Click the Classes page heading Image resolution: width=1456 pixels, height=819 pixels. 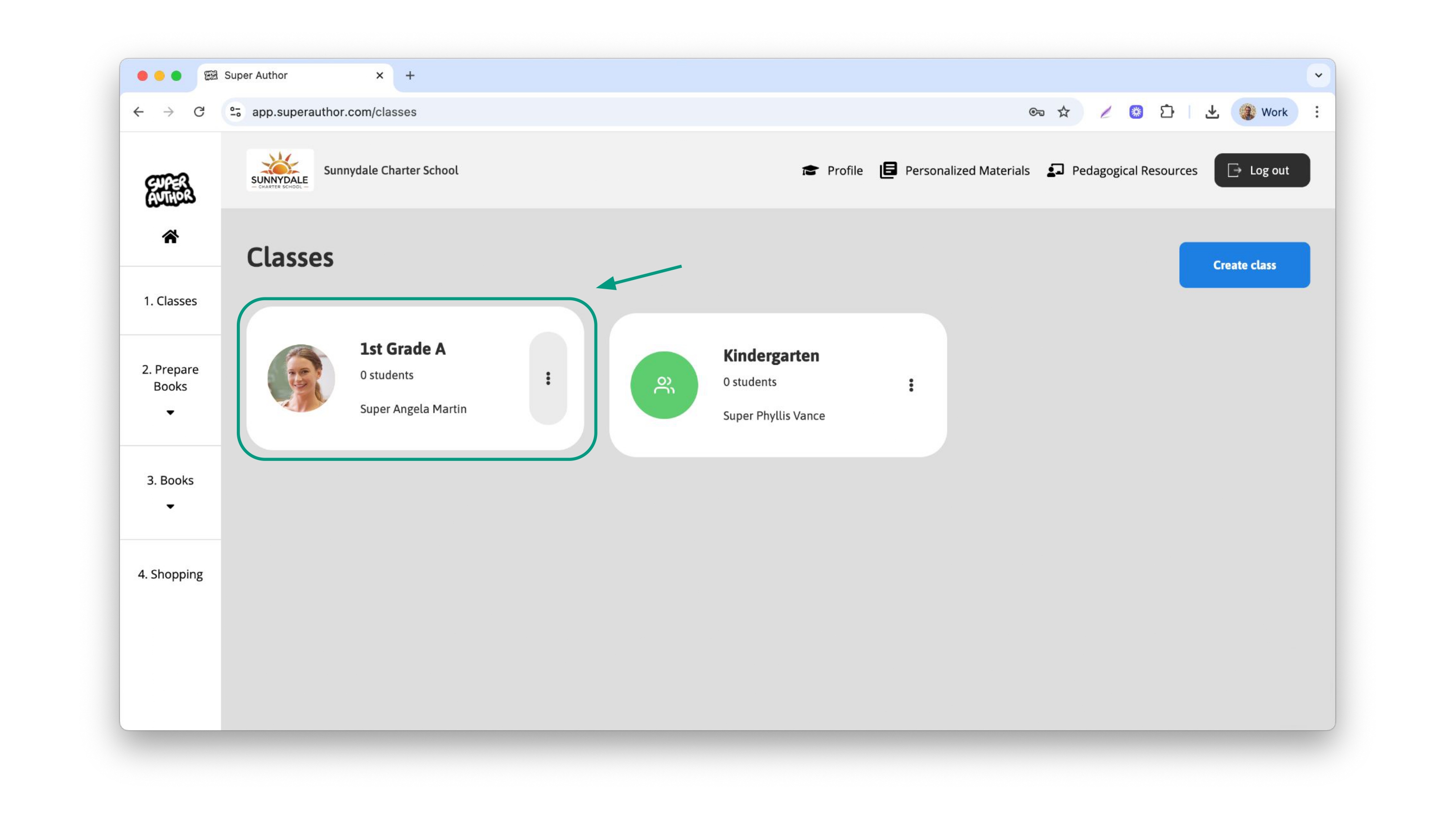290,257
